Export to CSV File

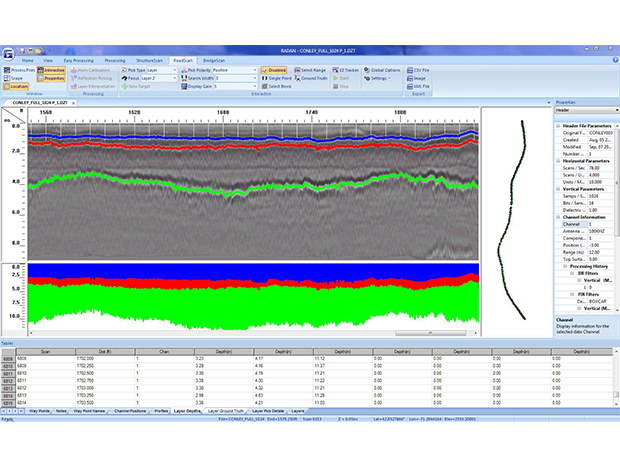(418, 70)
